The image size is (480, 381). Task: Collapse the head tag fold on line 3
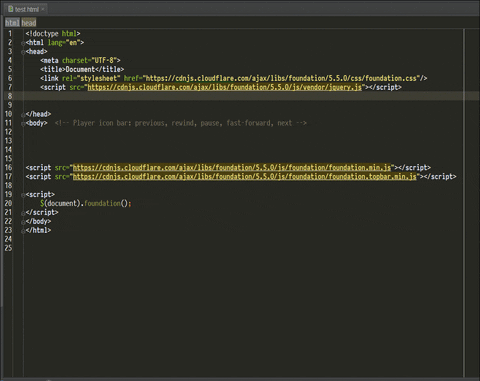point(23,52)
